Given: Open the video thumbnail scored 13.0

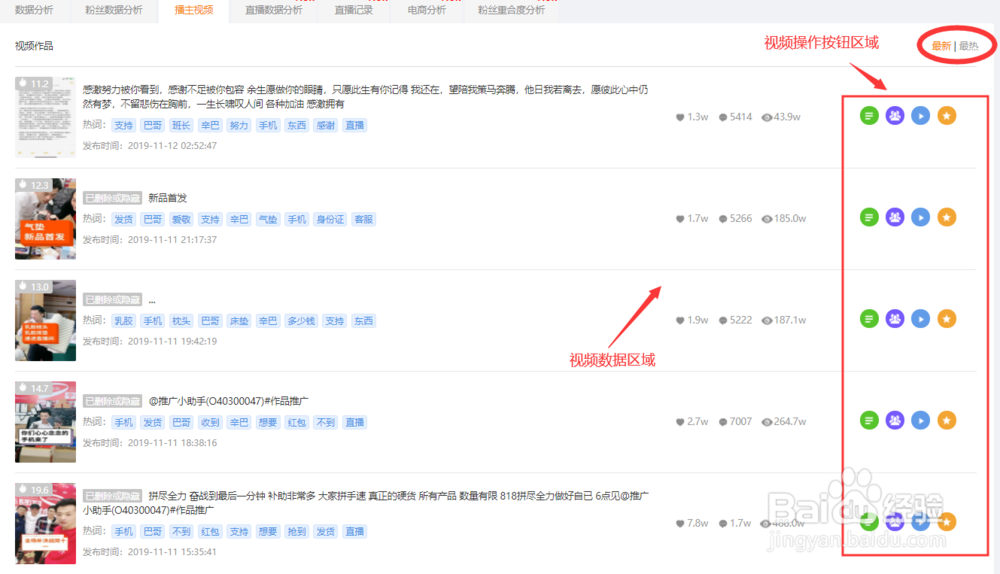Looking at the screenshot, I should (45, 320).
